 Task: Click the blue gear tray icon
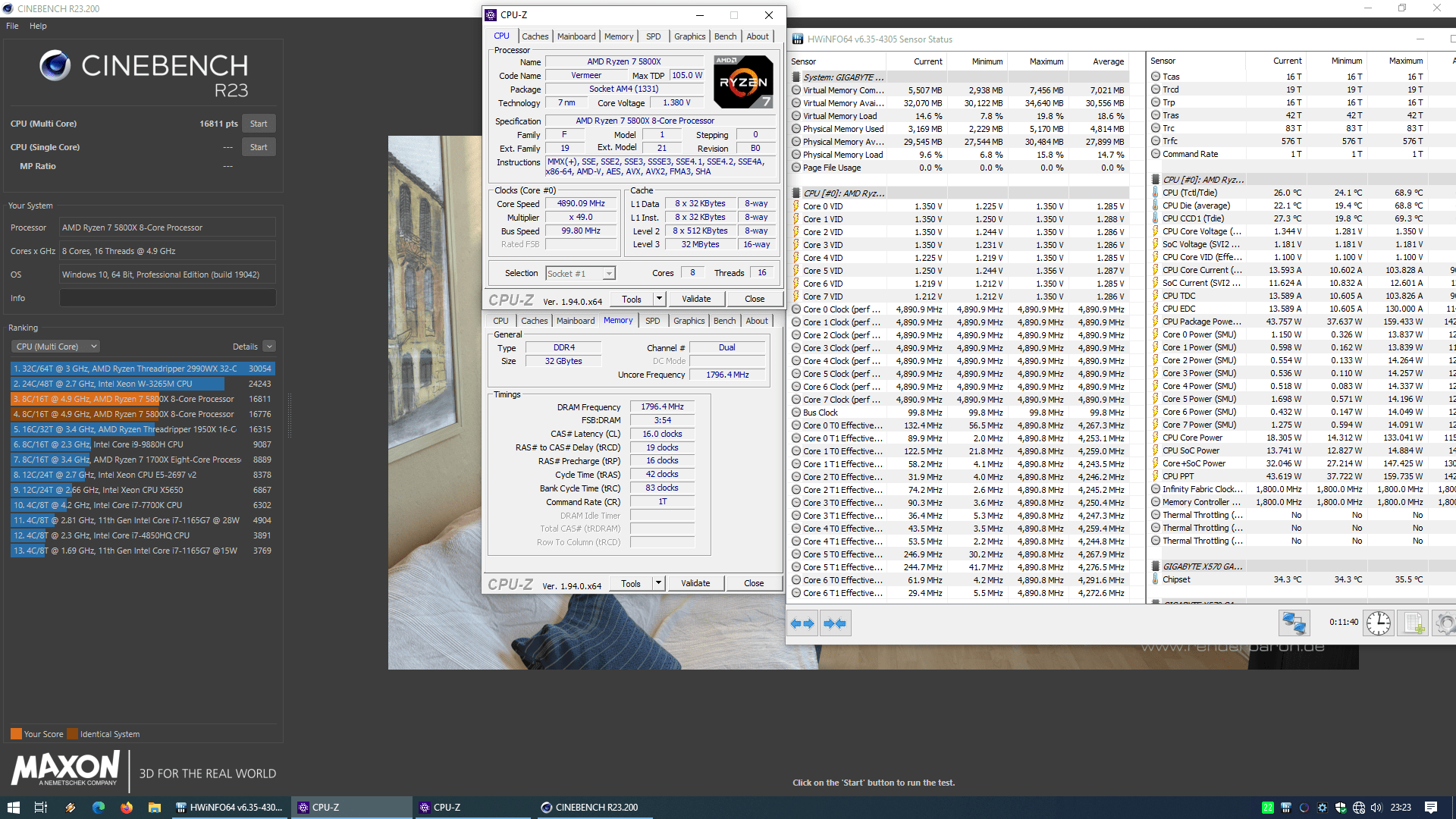click(1322, 808)
